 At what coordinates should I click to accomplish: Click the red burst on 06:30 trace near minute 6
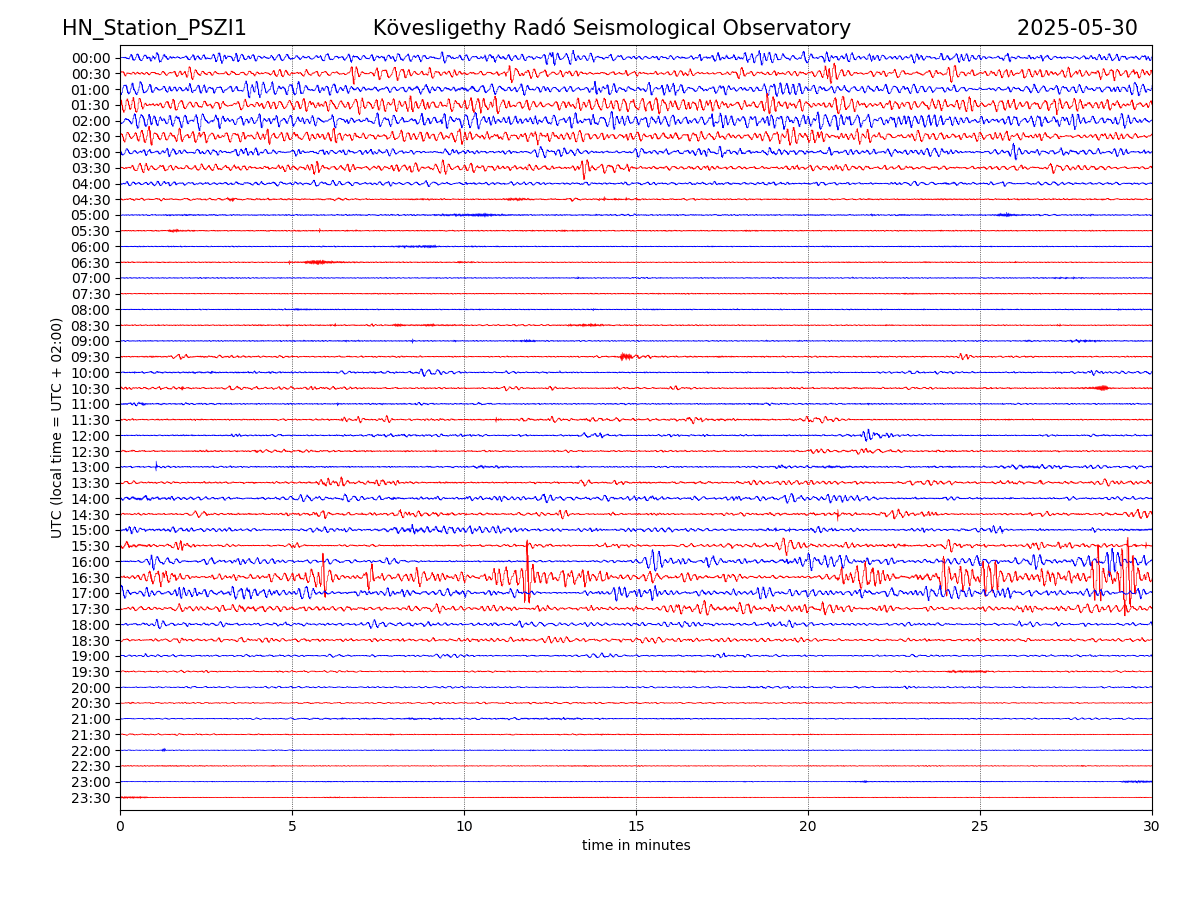(317, 262)
